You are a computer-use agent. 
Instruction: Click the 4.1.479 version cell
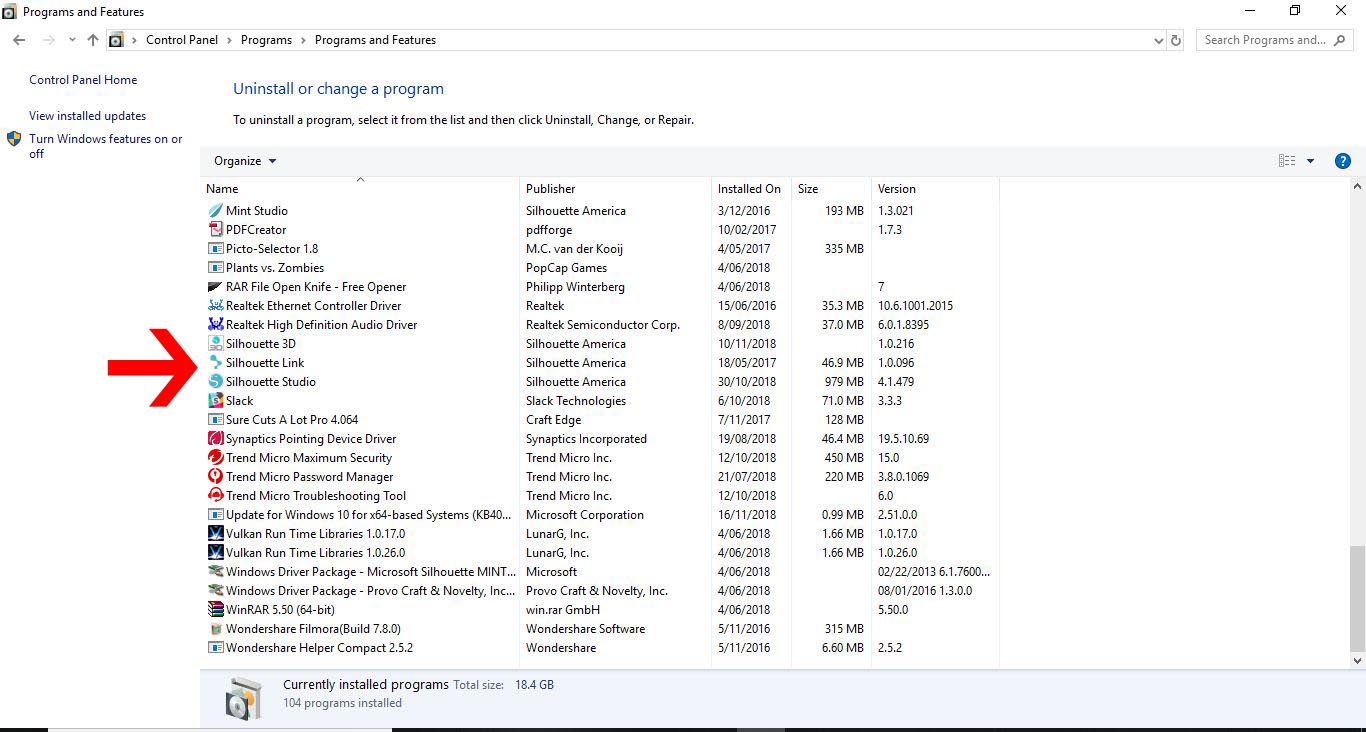[896, 382]
